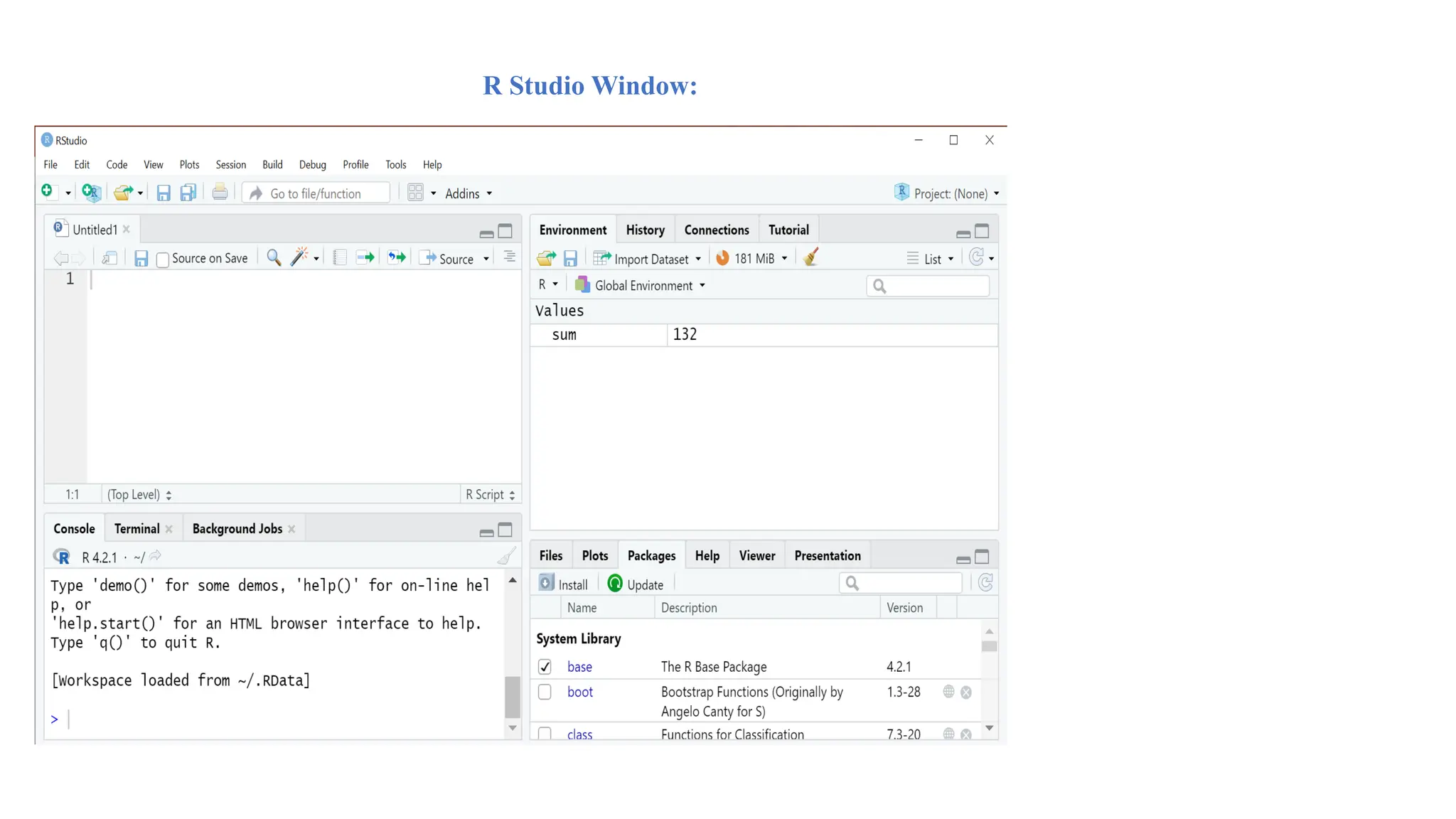Open the Project: (None) dropdown

(x=947, y=193)
